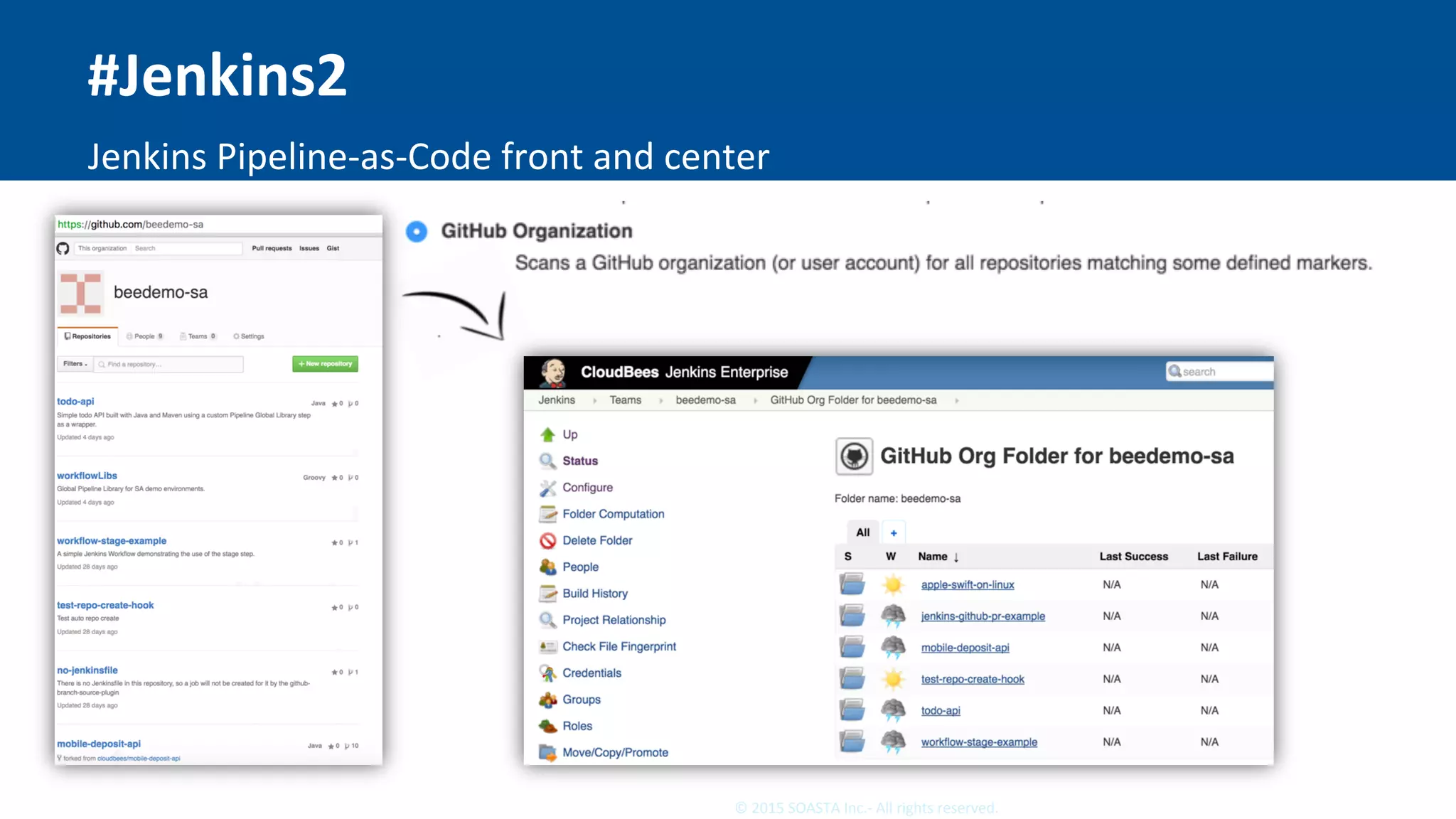Click the Groups icon
The height and width of the screenshot is (819, 1456).
(547, 700)
